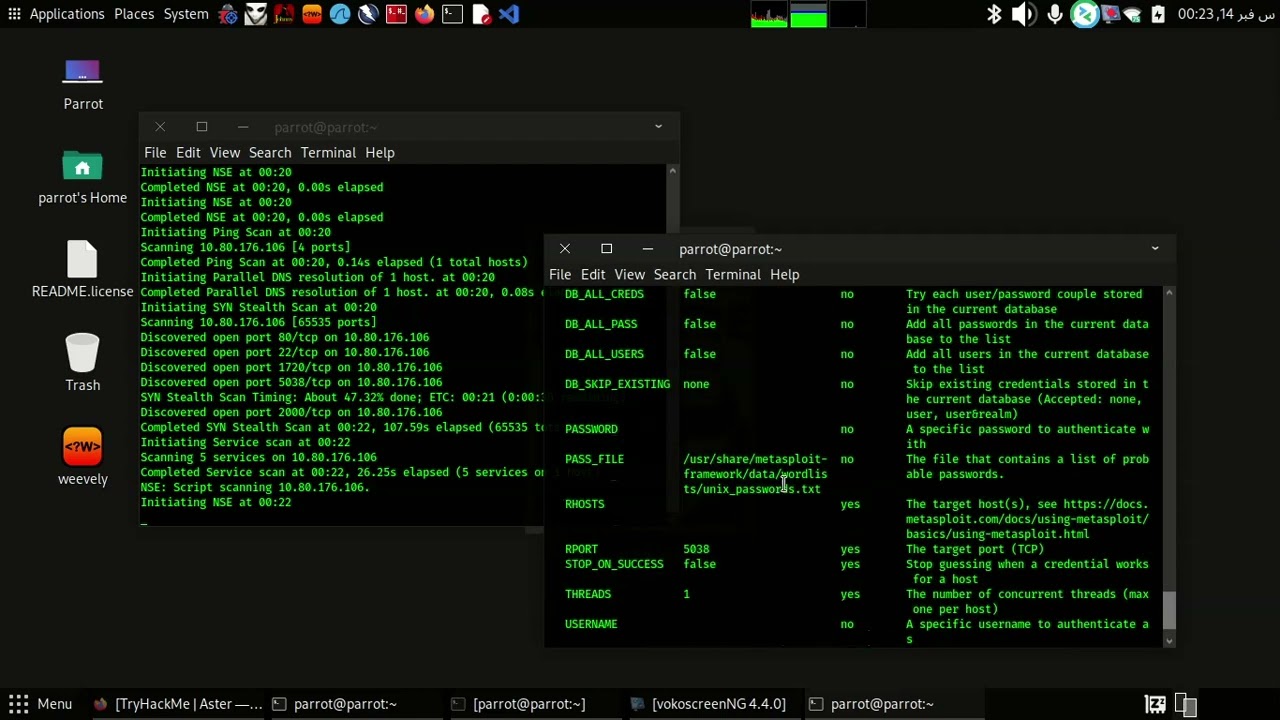
Task: Click the RPORT value 5038
Action: [696, 549]
